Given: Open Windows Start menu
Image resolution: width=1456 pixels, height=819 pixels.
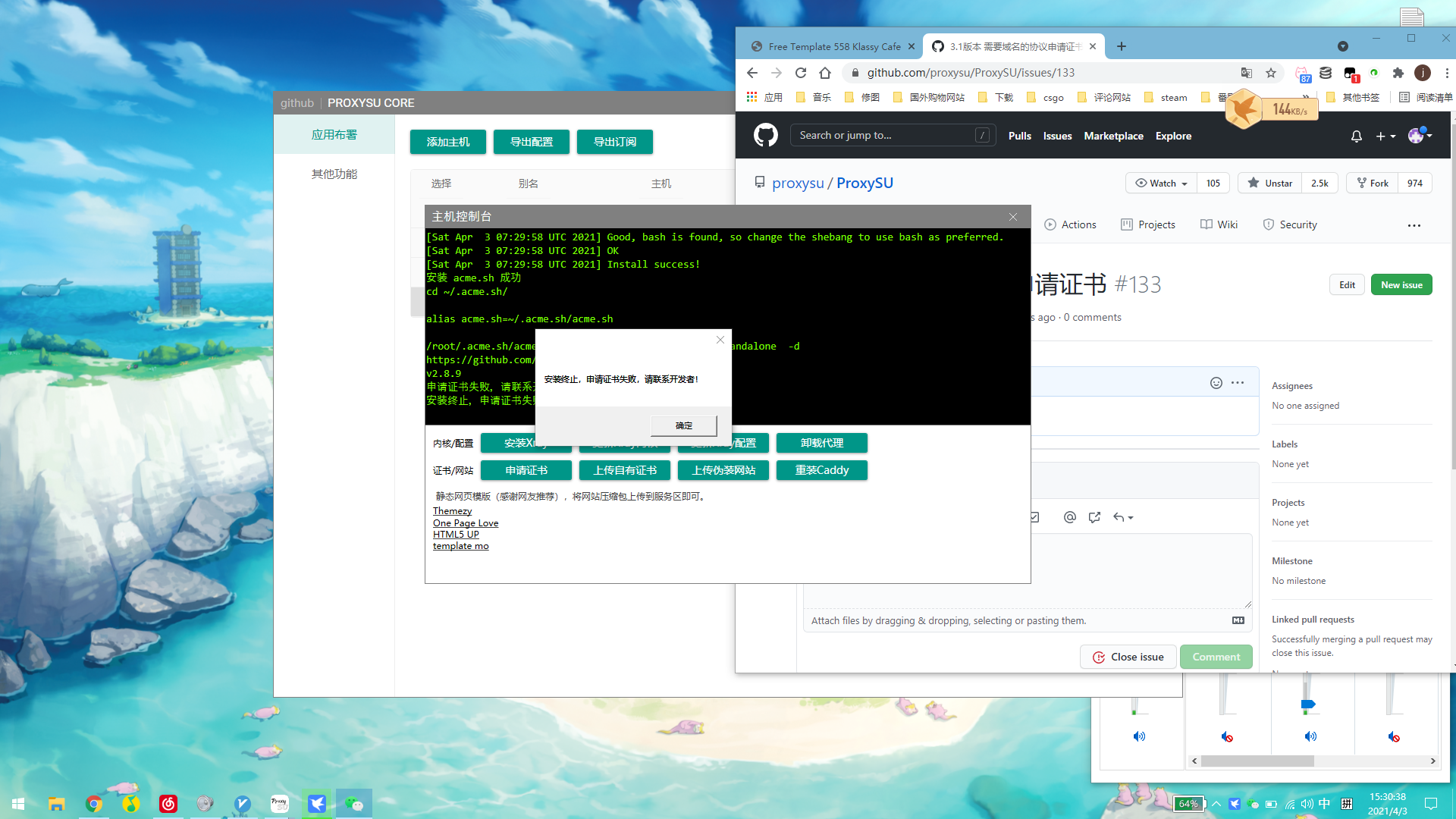Looking at the screenshot, I should click(18, 803).
